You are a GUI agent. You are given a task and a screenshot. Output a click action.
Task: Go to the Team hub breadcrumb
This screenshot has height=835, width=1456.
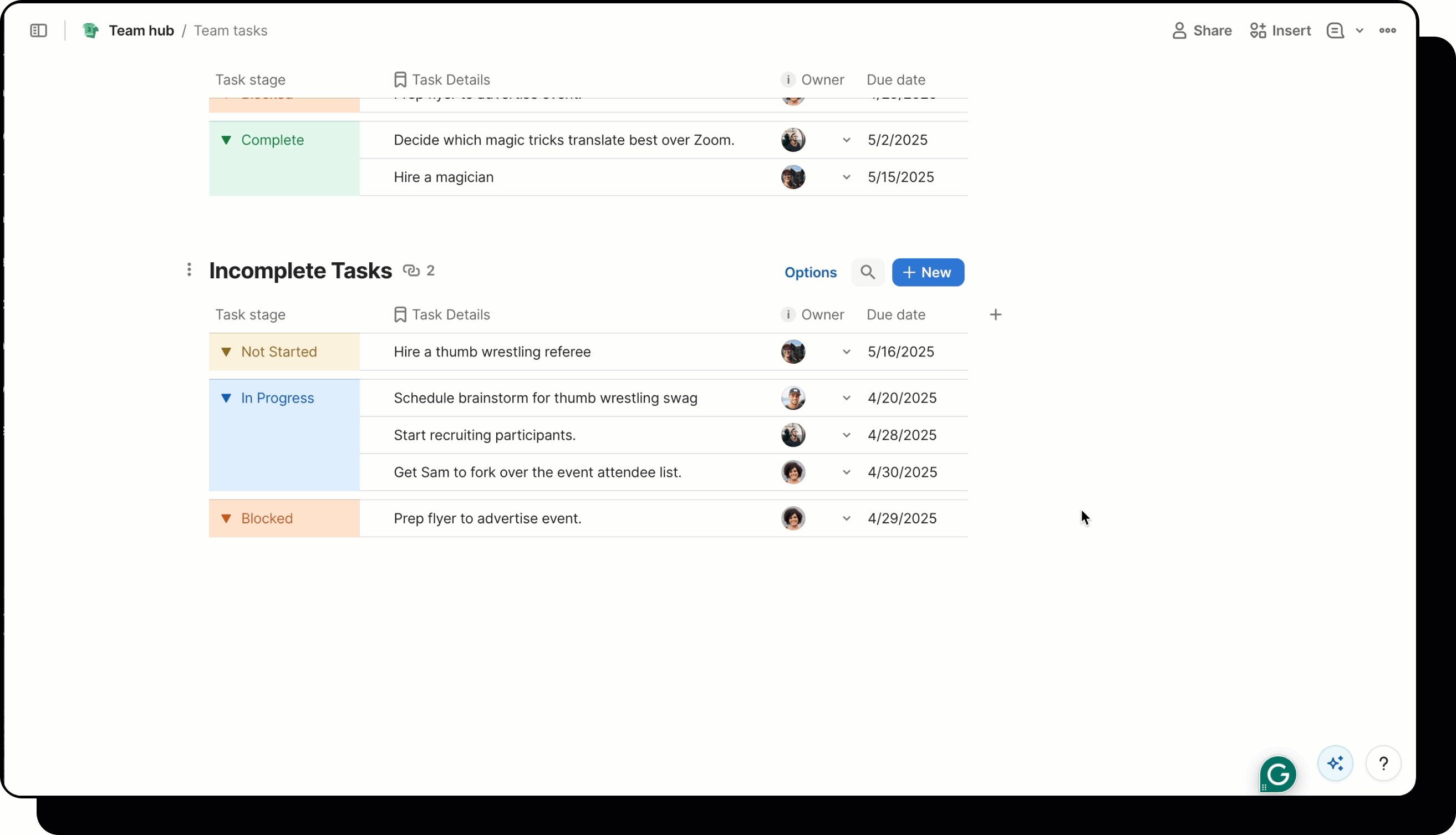click(x=141, y=30)
